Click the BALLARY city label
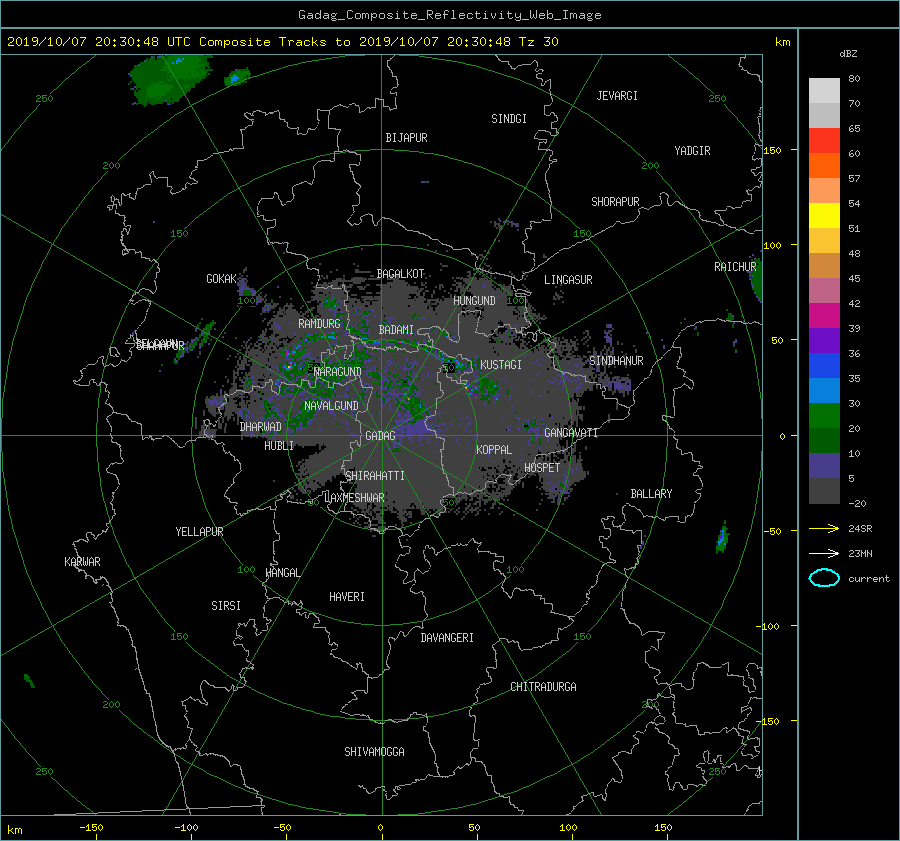 (x=651, y=494)
